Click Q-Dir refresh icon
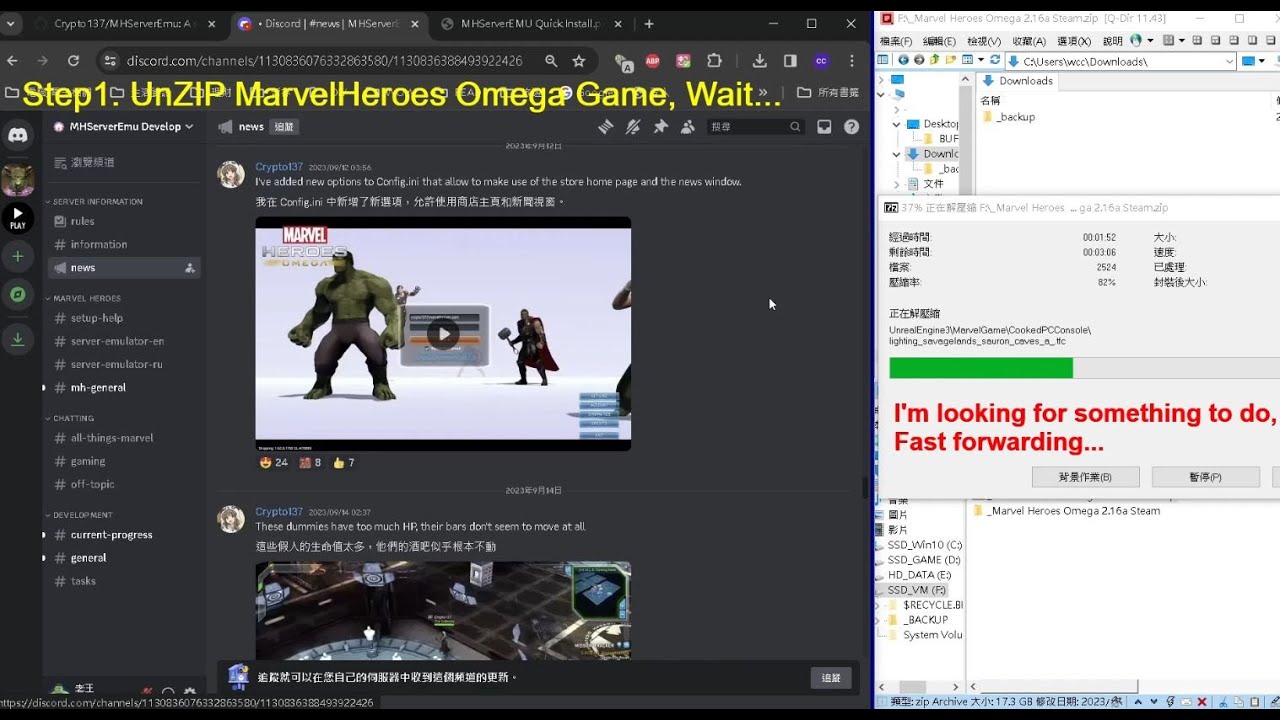Viewport: 1280px width, 720px height. tap(995, 60)
